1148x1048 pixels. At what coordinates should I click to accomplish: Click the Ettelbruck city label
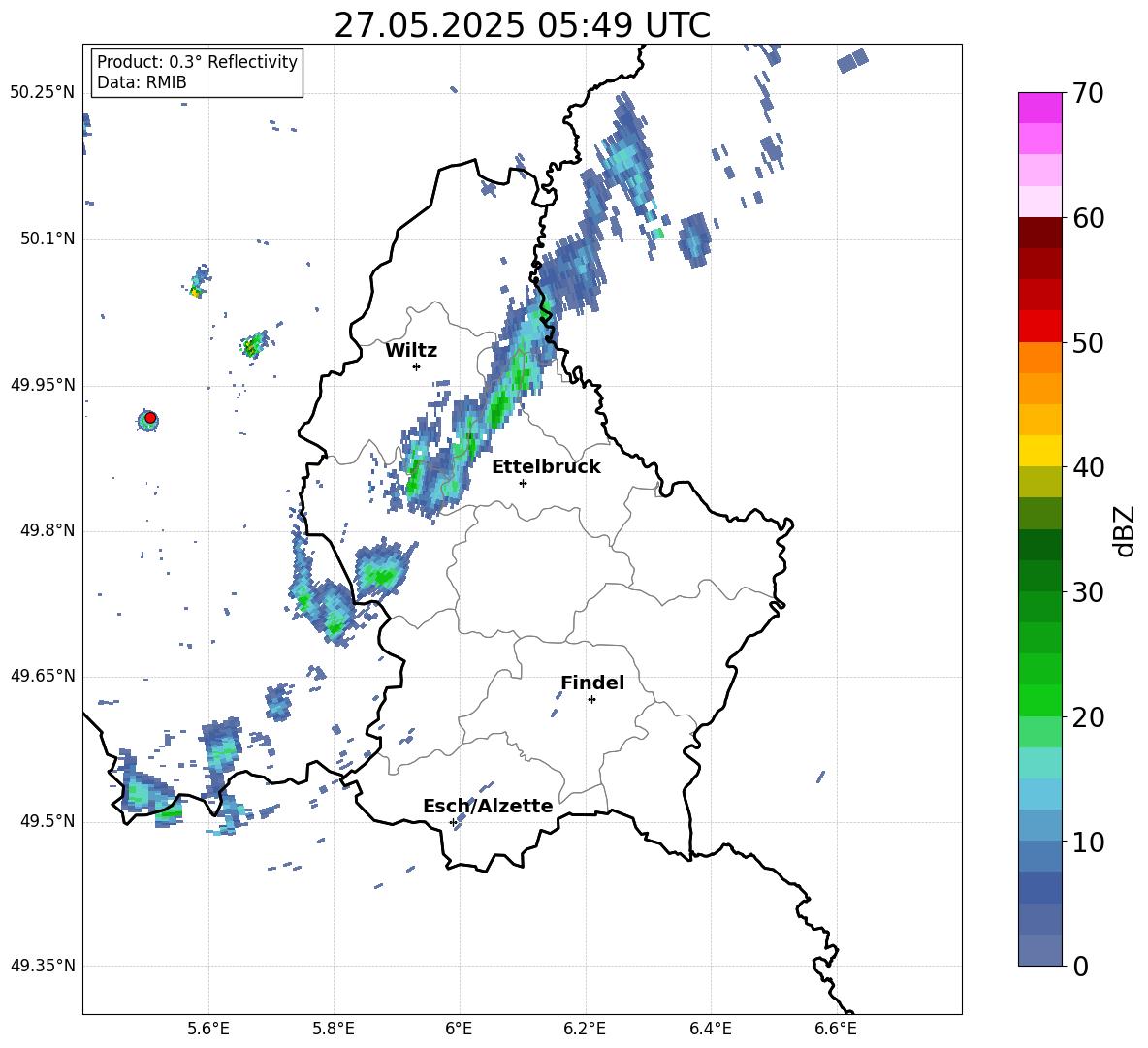pos(546,467)
